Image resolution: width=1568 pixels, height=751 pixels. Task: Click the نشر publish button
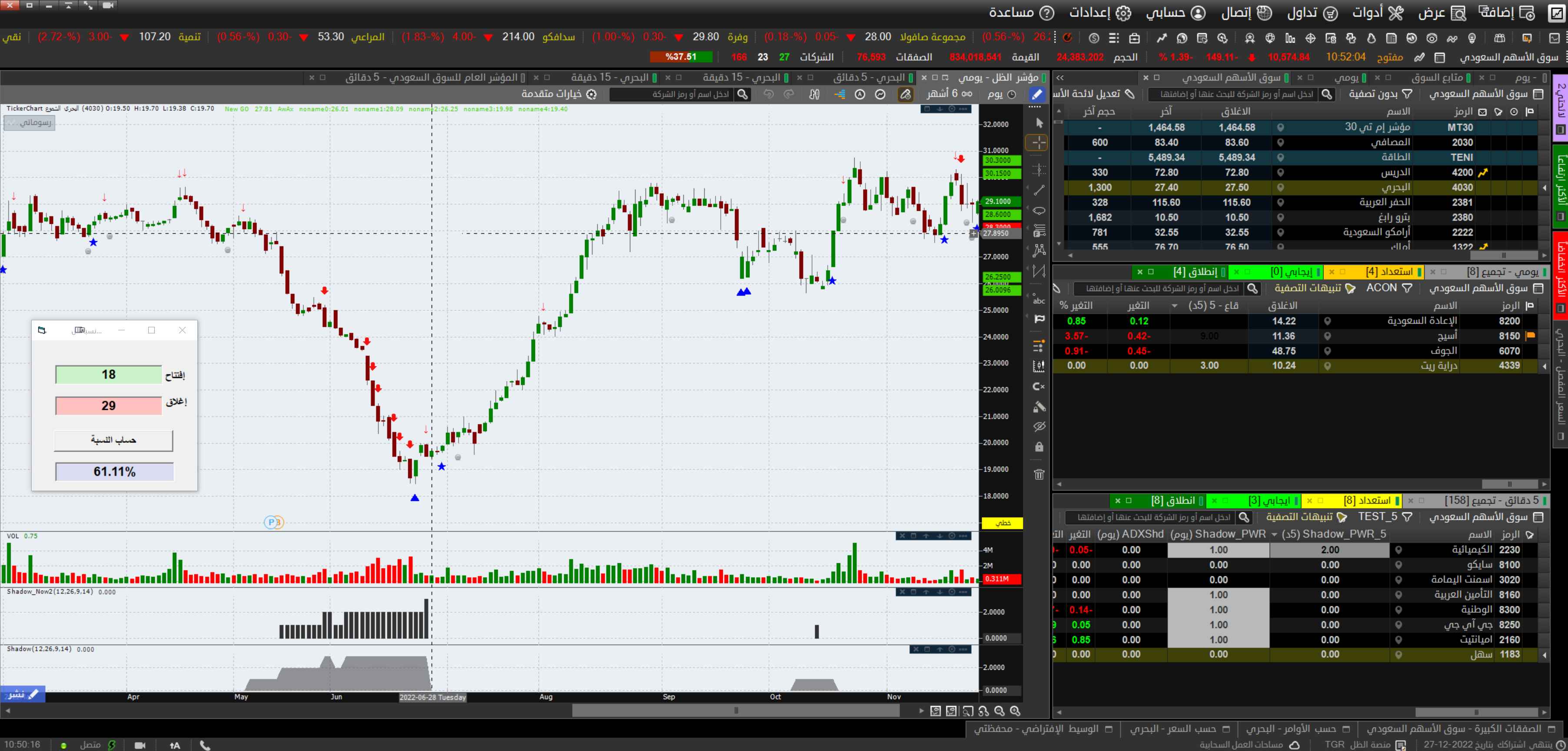(23, 695)
